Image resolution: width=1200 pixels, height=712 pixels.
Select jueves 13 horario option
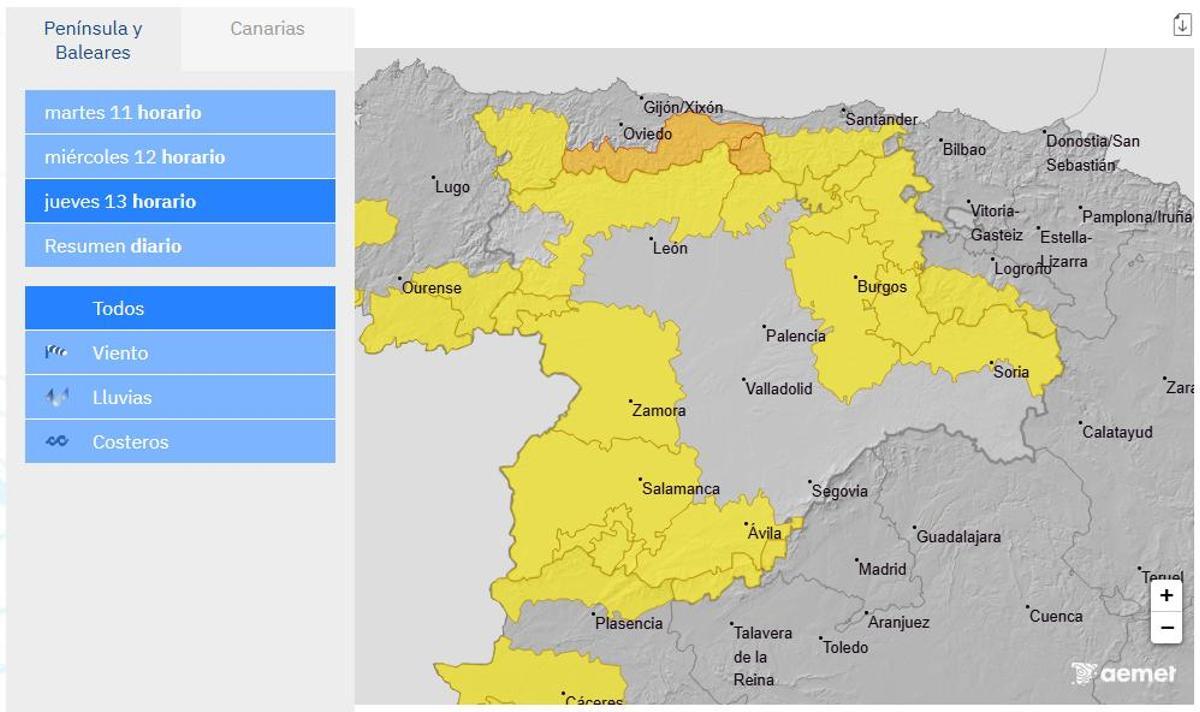[x=180, y=201]
